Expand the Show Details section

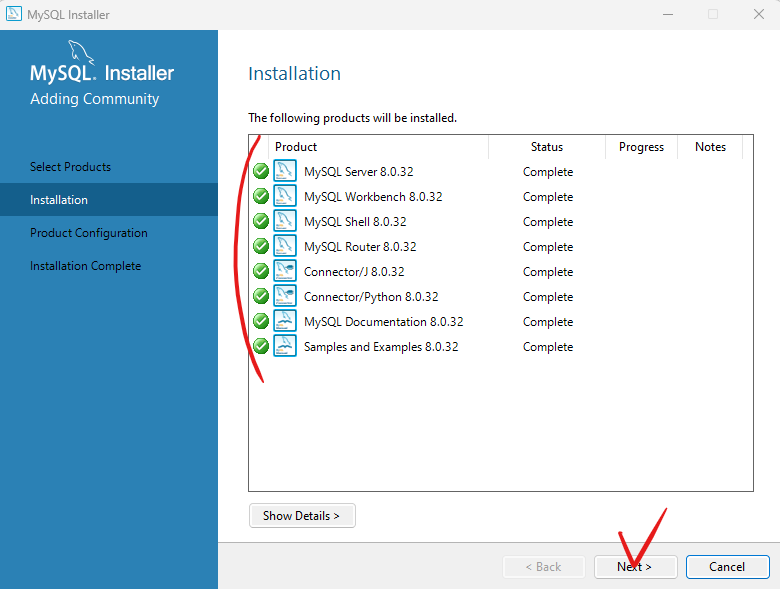(x=302, y=515)
